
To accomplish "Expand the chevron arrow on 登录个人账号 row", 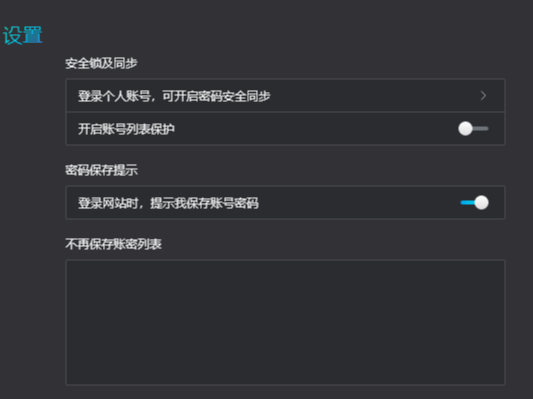I will point(483,96).
